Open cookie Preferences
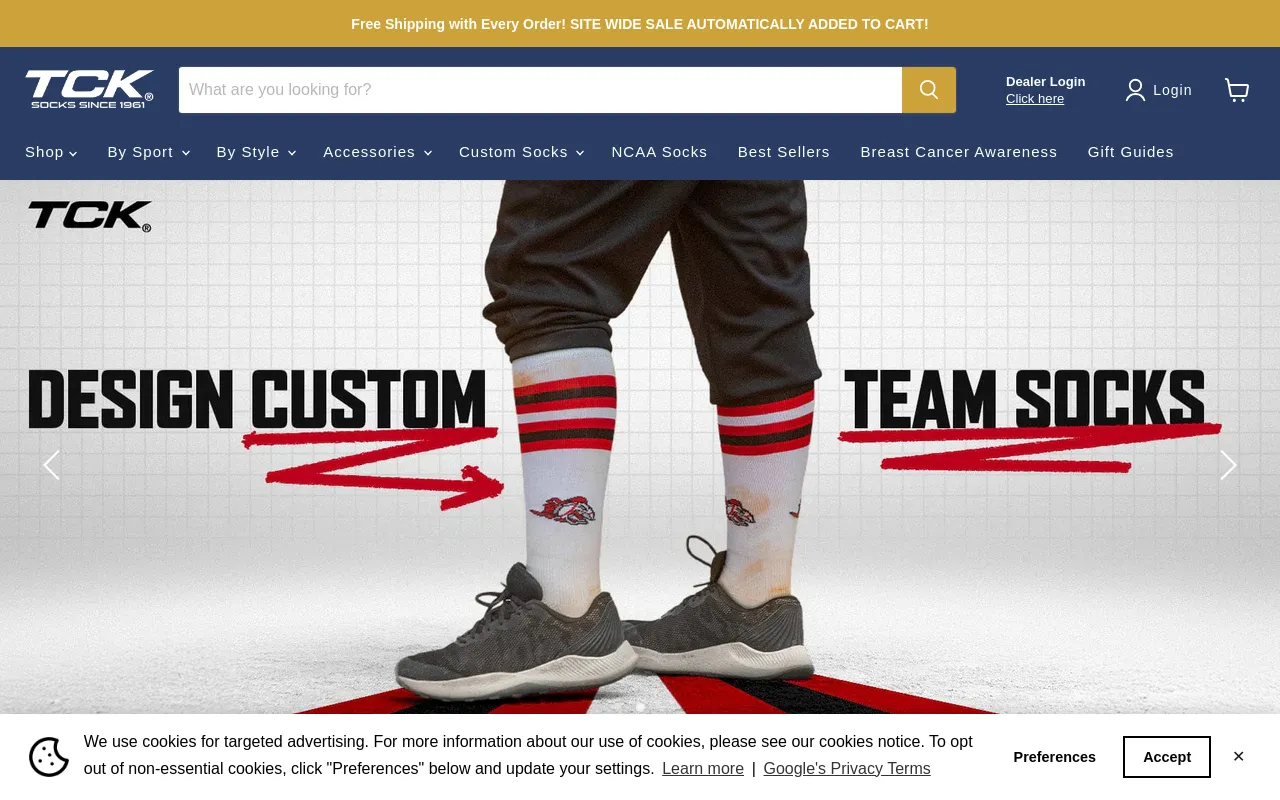The image size is (1280, 800). click(x=1054, y=757)
